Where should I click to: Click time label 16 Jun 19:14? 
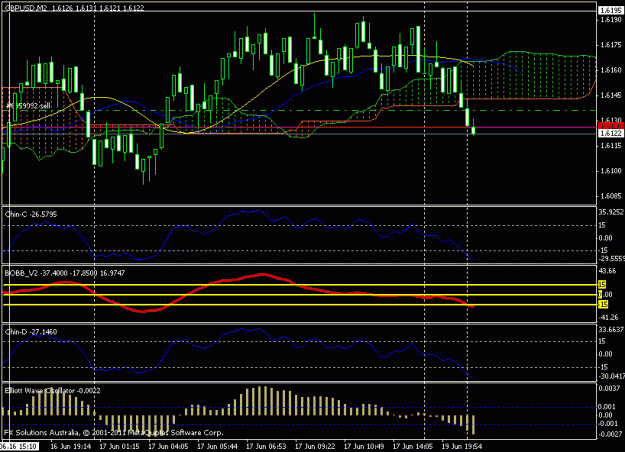click(70, 446)
